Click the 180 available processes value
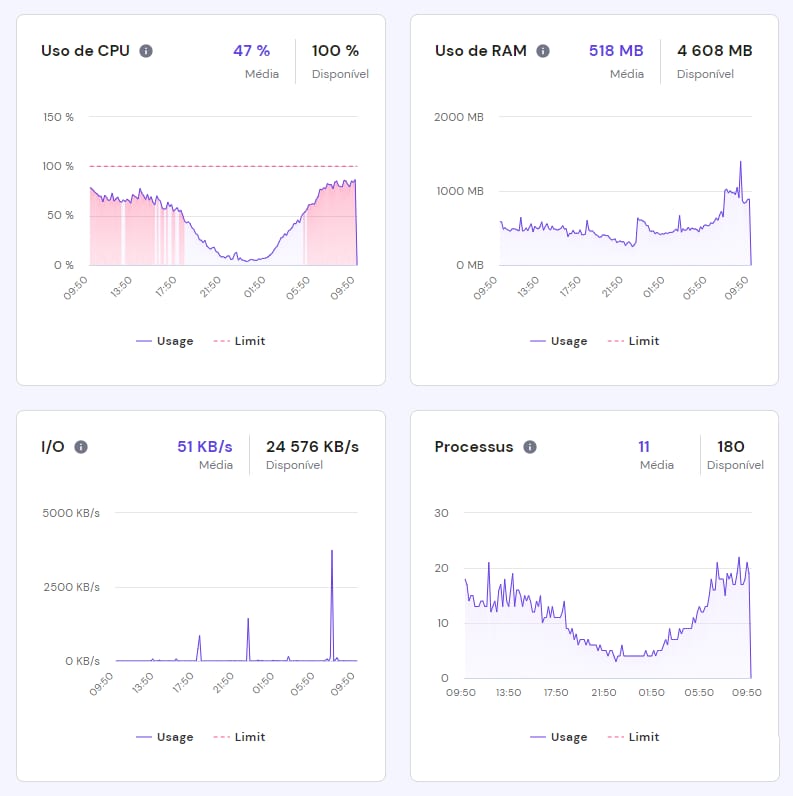Viewport: 793px width, 796px height. click(x=731, y=447)
